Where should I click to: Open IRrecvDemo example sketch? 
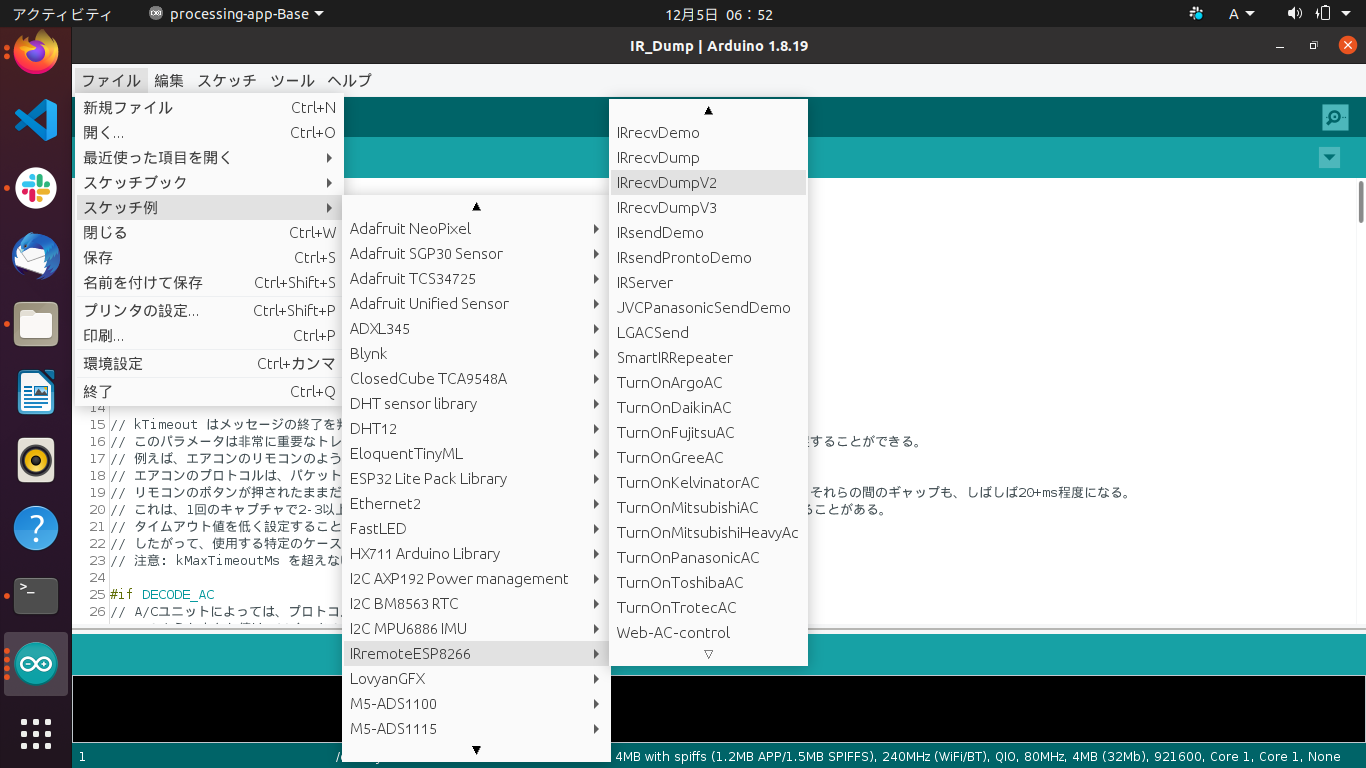708,133
